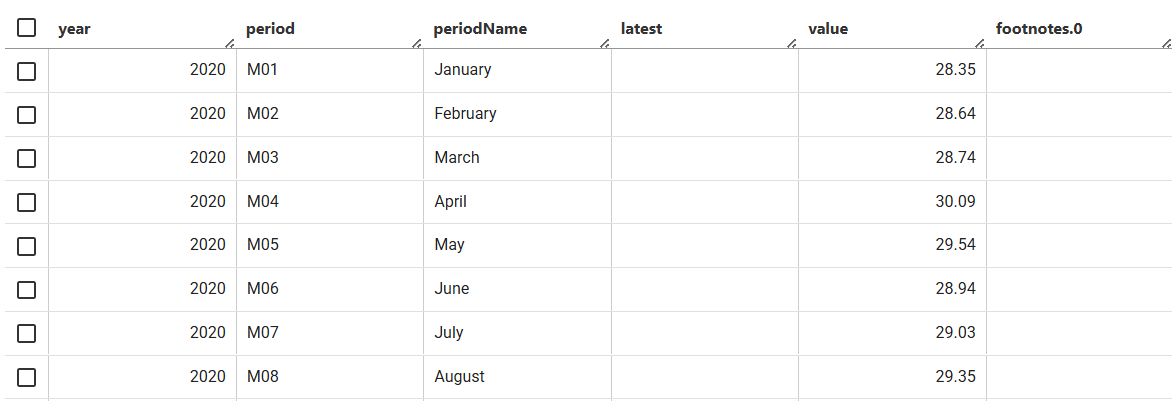The image size is (1172, 401).
Task: Click the latest column resize handle
Action: click(x=792, y=43)
